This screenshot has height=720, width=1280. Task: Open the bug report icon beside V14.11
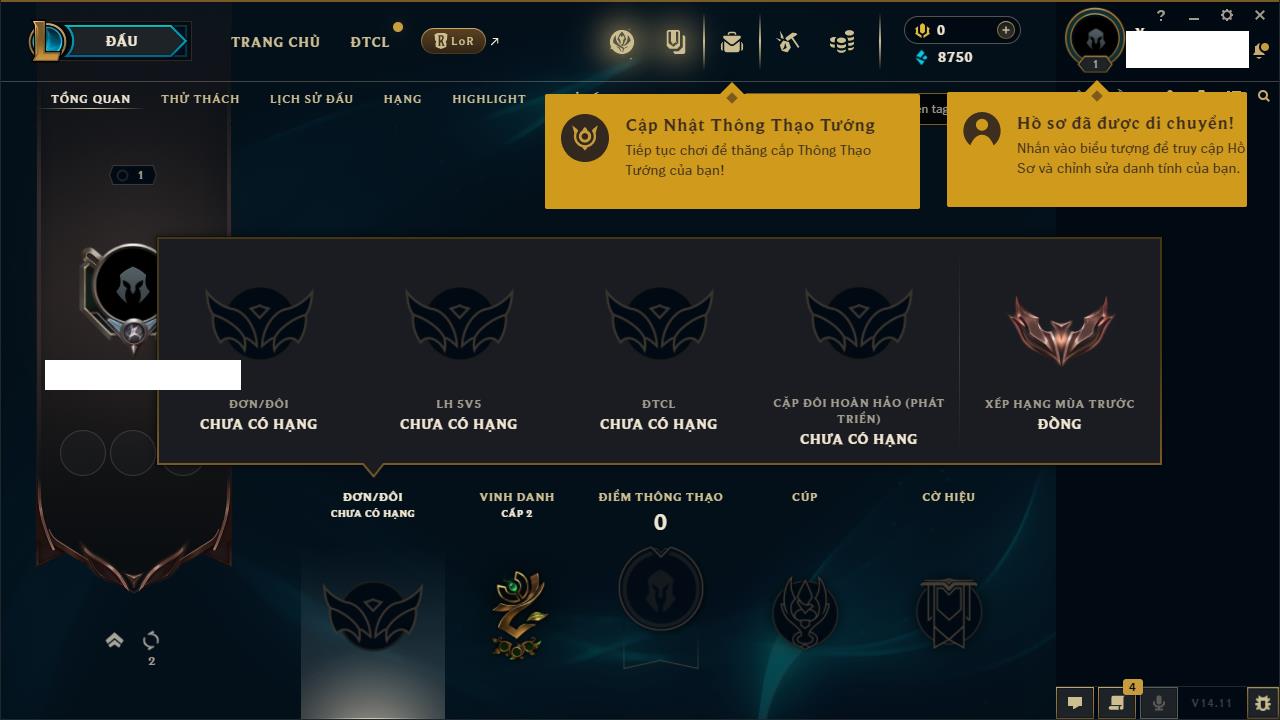point(1263,703)
